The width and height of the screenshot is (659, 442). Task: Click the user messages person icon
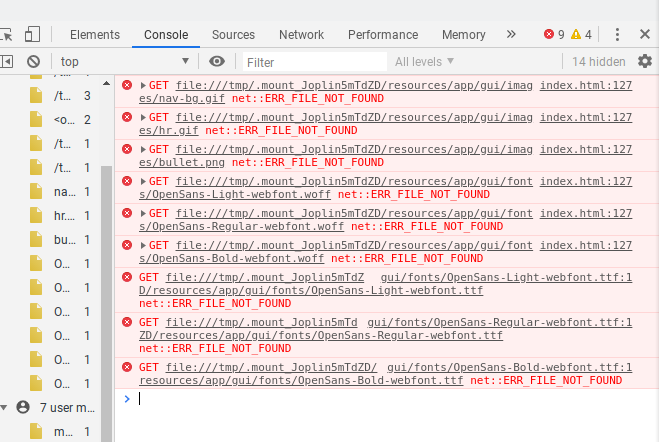[23, 407]
